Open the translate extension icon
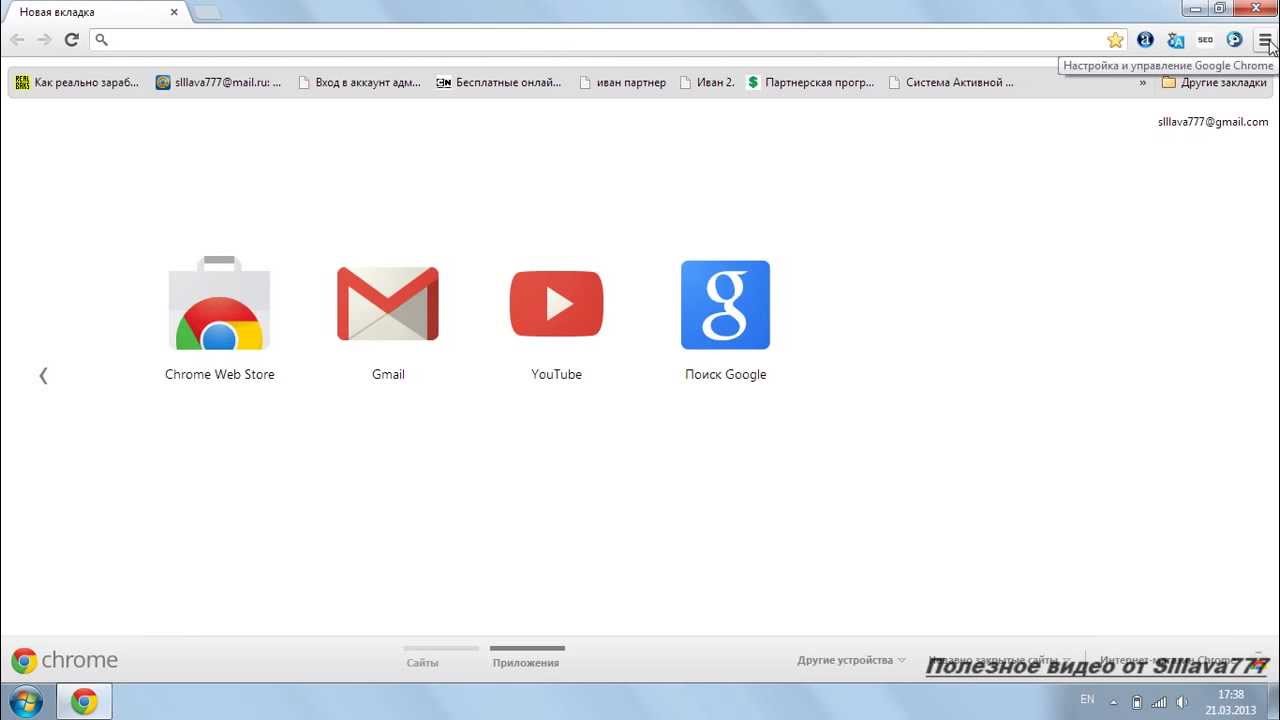Viewport: 1280px width, 720px height. click(1176, 40)
